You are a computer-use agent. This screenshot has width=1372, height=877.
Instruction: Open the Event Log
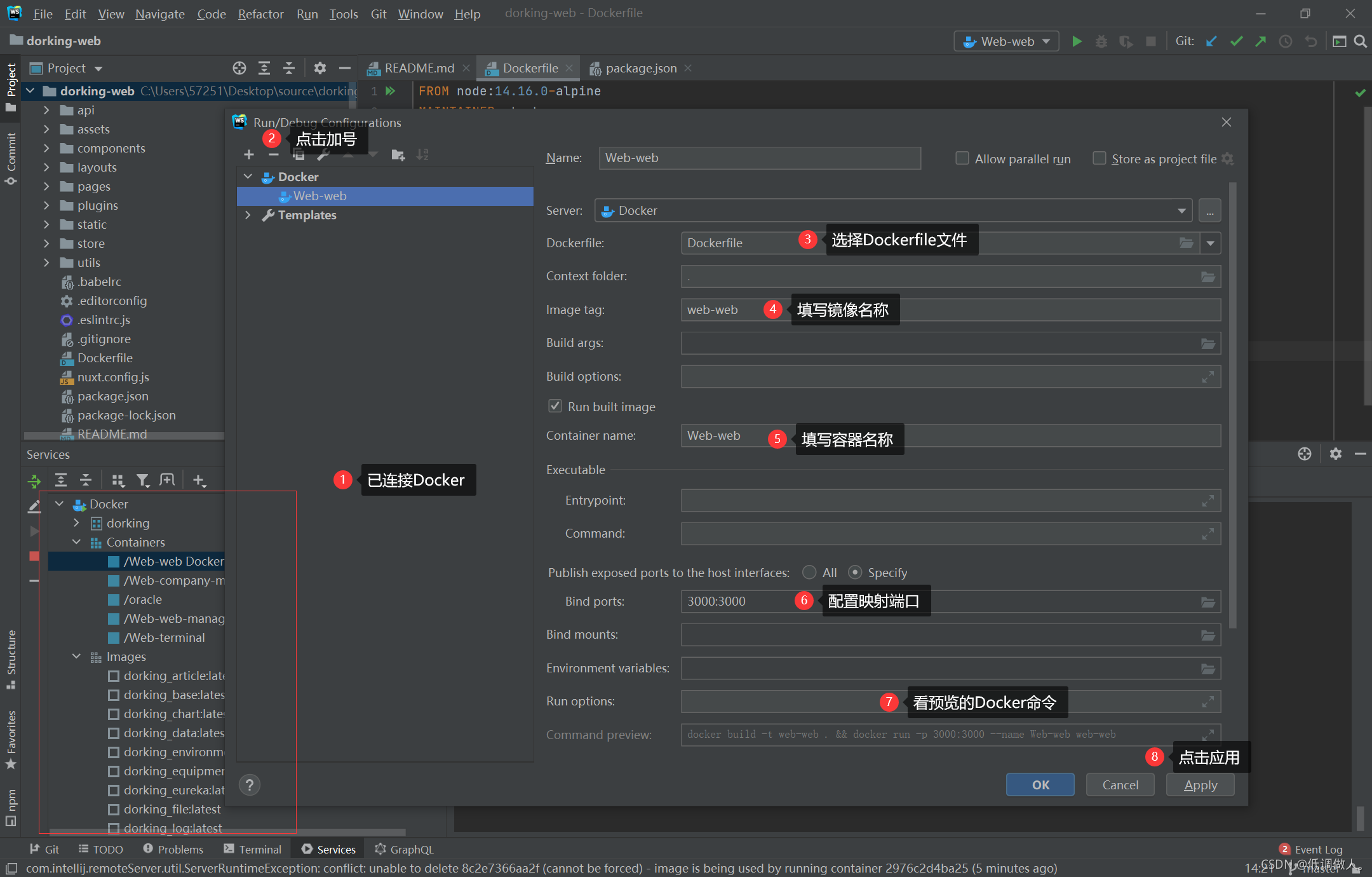(1311, 849)
